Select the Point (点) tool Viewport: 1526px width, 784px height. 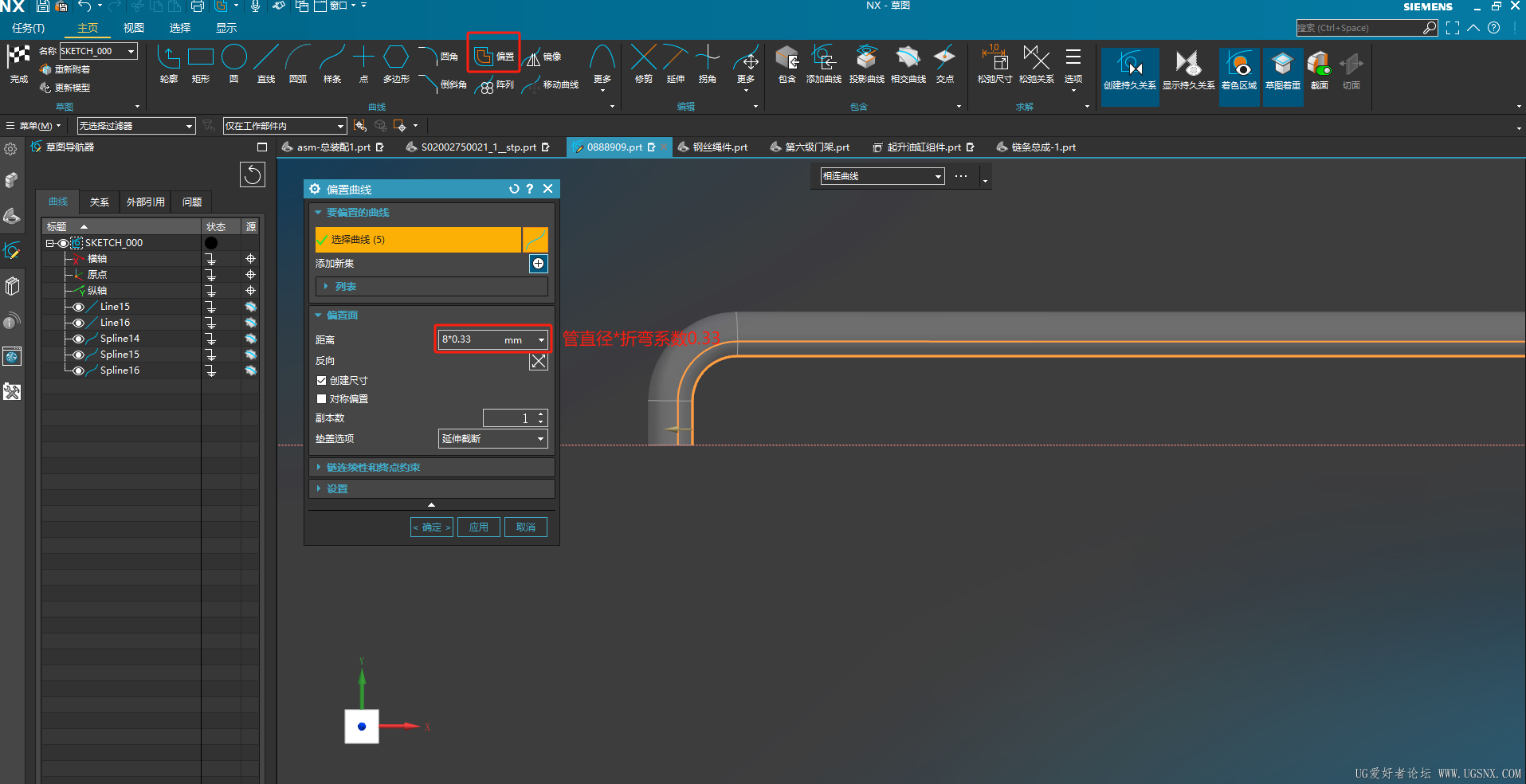tap(363, 65)
